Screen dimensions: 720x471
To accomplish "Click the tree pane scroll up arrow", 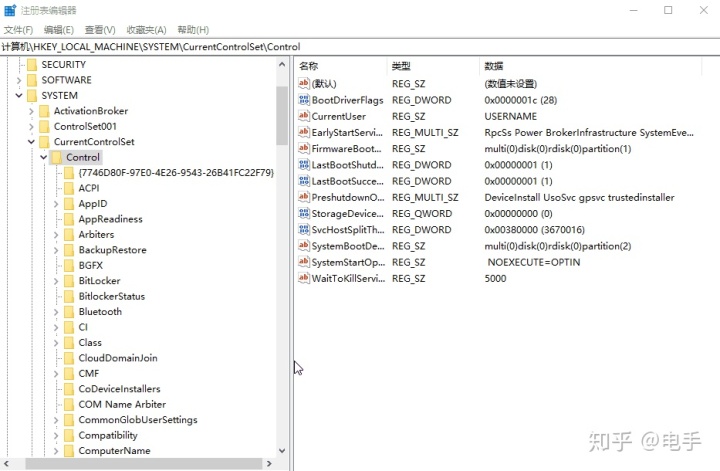I will (x=282, y=65).
